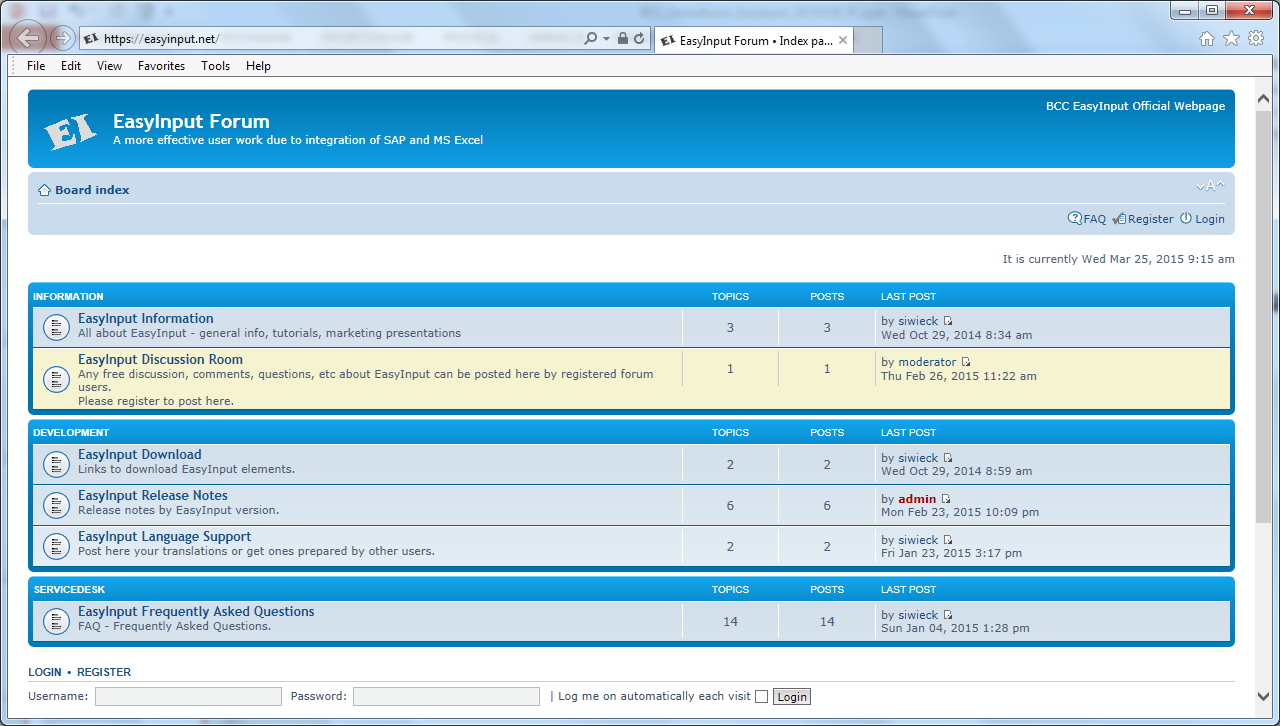Screen dimensions: 1280x726
Task: Click the browser Forward arrow button
Action: (x=63, y=38)
